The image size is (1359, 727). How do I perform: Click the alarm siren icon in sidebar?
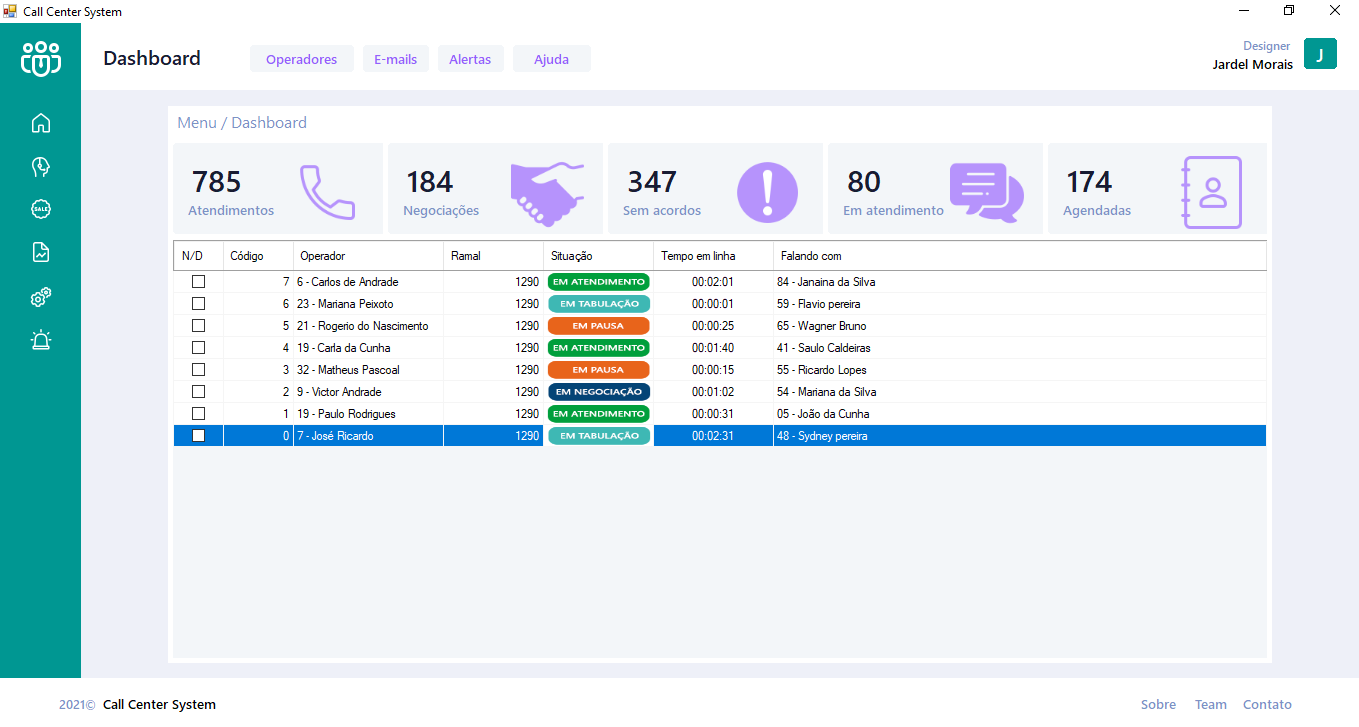point(40,341)
